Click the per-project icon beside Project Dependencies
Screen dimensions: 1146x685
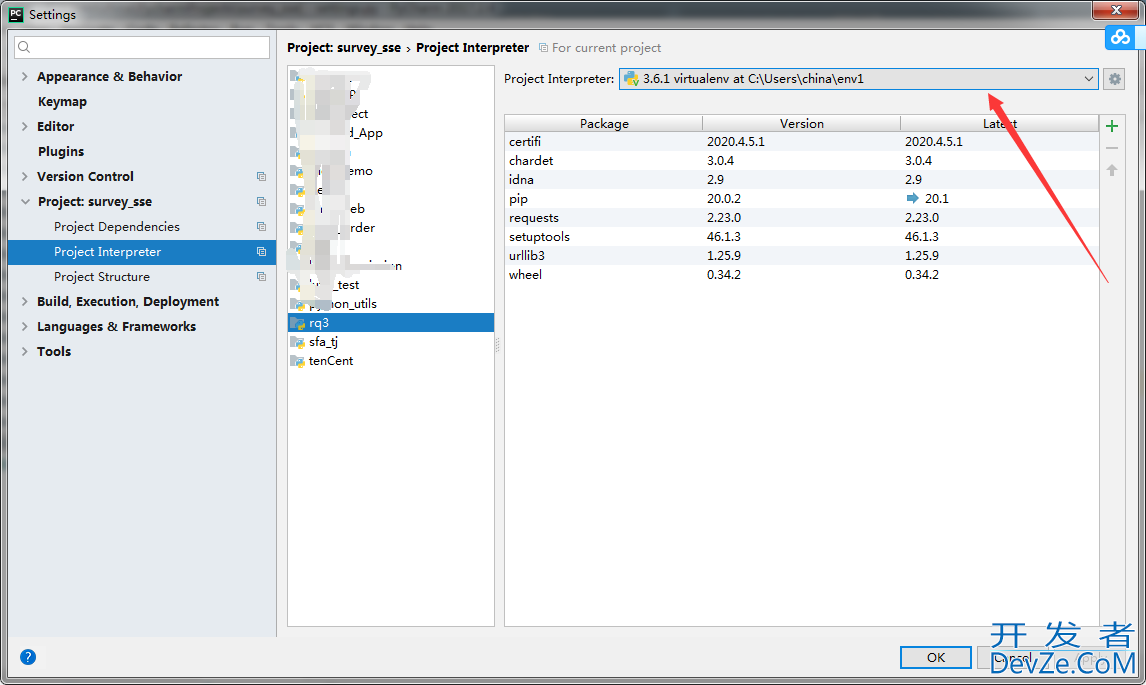(x=261, y=227)
